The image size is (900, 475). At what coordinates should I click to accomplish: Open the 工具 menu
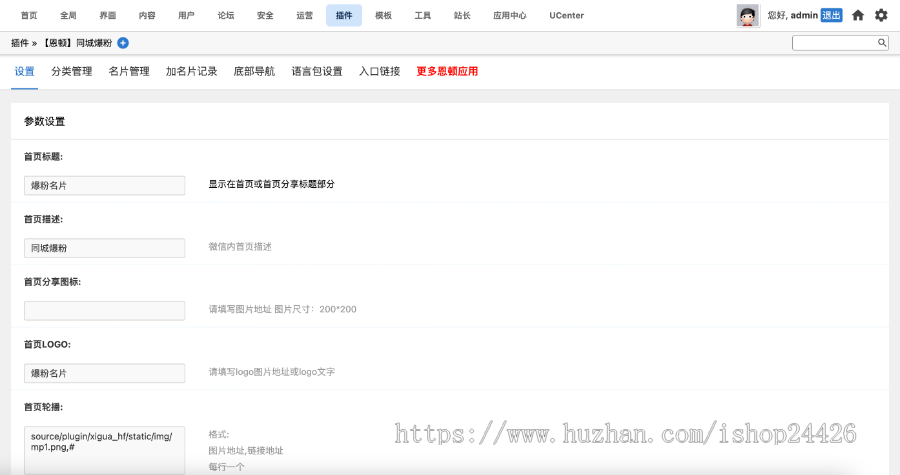coord(422,15)
